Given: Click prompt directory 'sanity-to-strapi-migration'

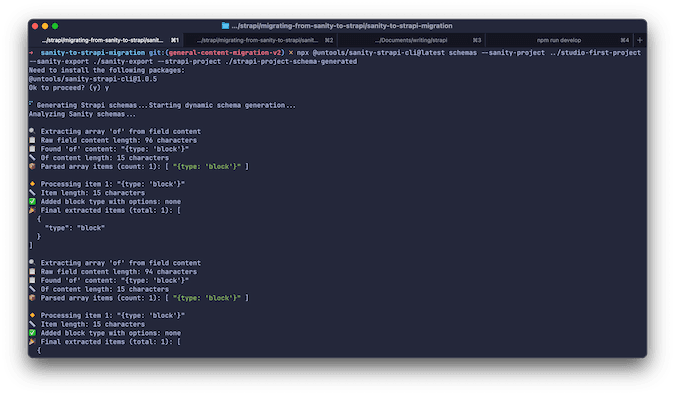Looking at the screenshot, I should coord(93,52).
